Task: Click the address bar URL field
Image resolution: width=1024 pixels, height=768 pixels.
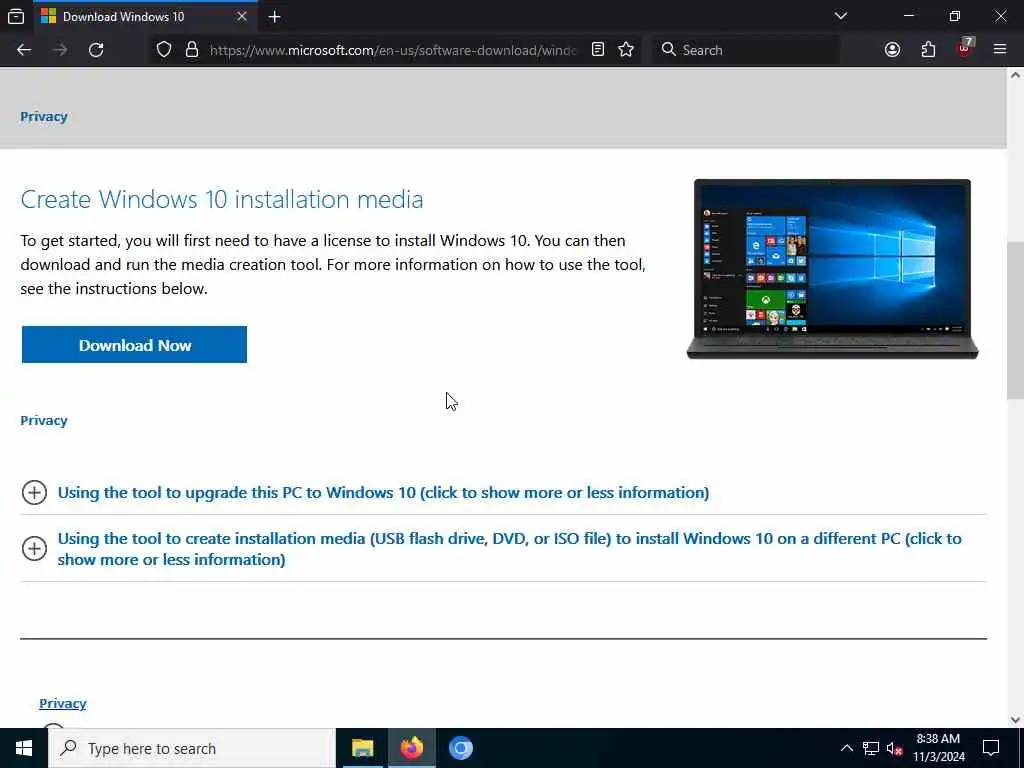Action: pos(393,50)
